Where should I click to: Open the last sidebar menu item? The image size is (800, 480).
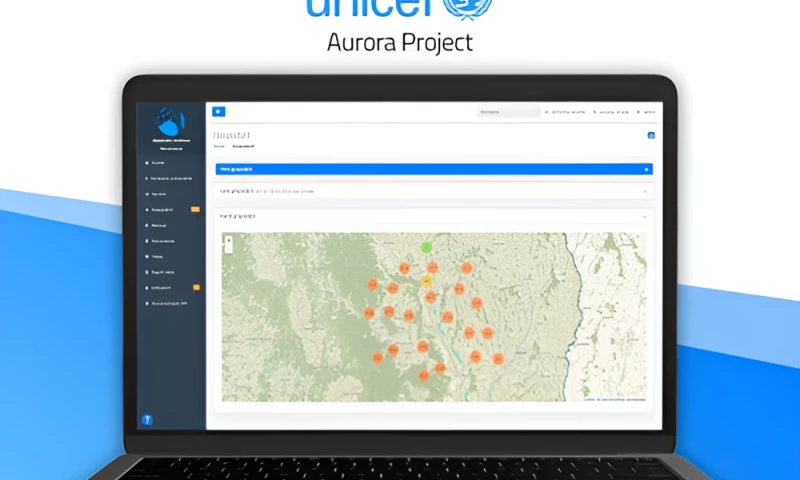(x=168, y=302)
